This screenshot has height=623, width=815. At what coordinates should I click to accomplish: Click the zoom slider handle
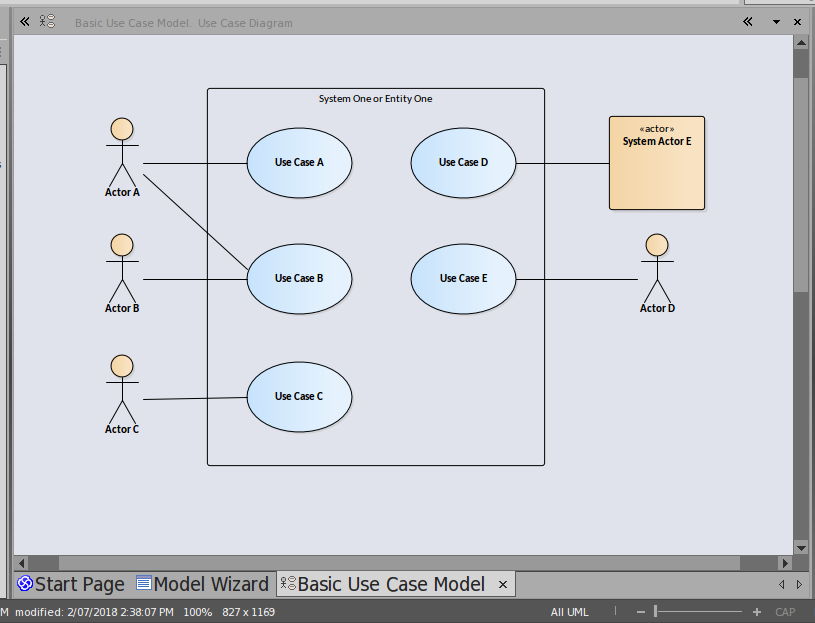[655, 612]
